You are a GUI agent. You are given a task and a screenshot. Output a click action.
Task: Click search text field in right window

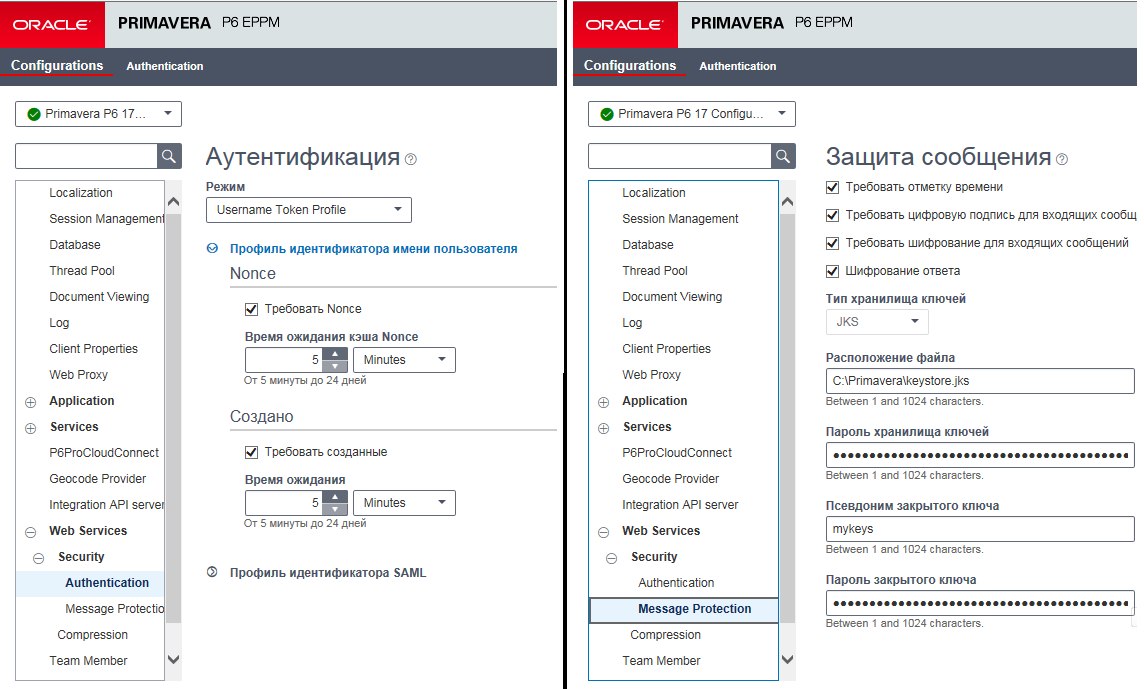(680, 156)
